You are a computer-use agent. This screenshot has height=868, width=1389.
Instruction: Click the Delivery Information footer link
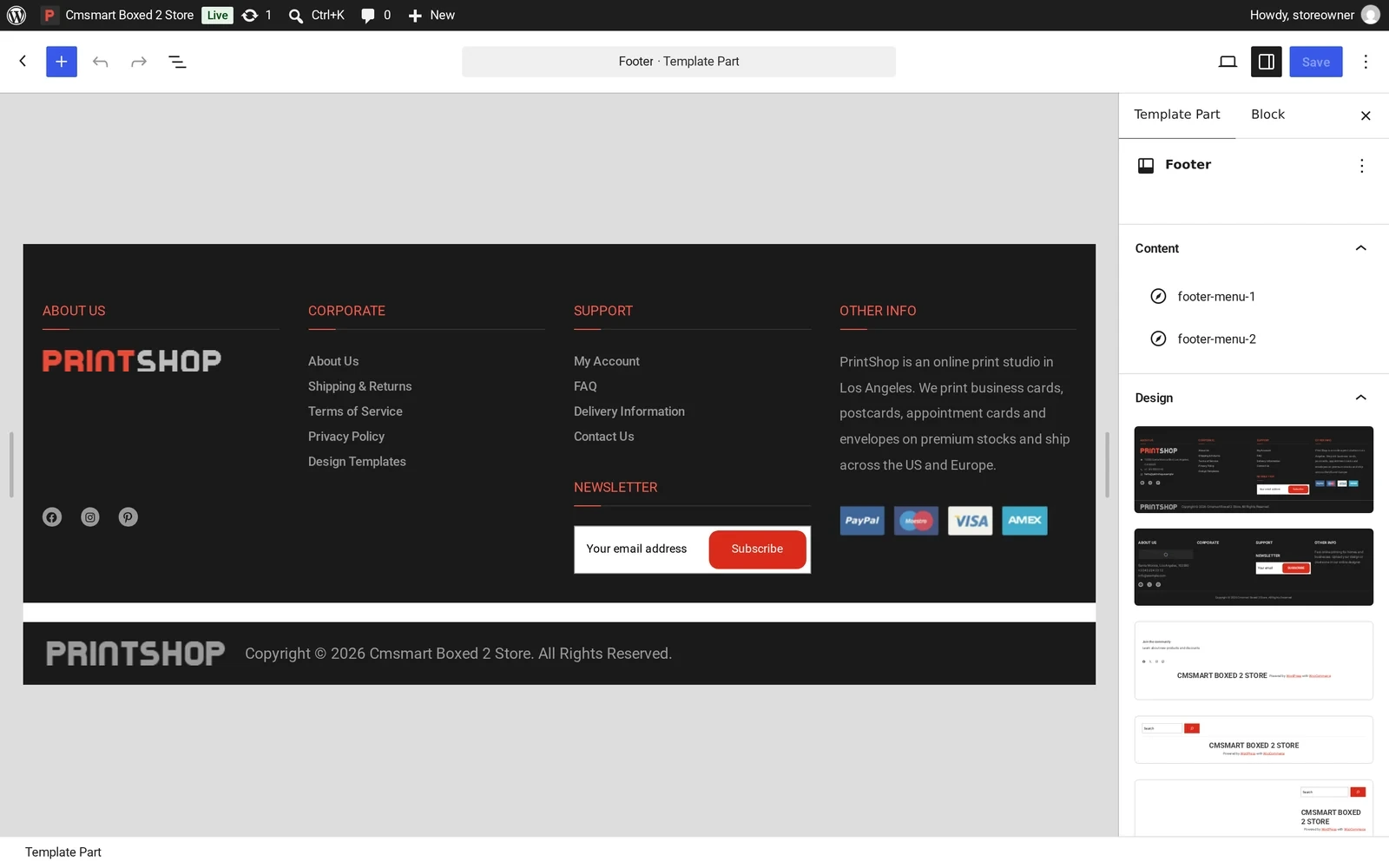coord(629,411)
